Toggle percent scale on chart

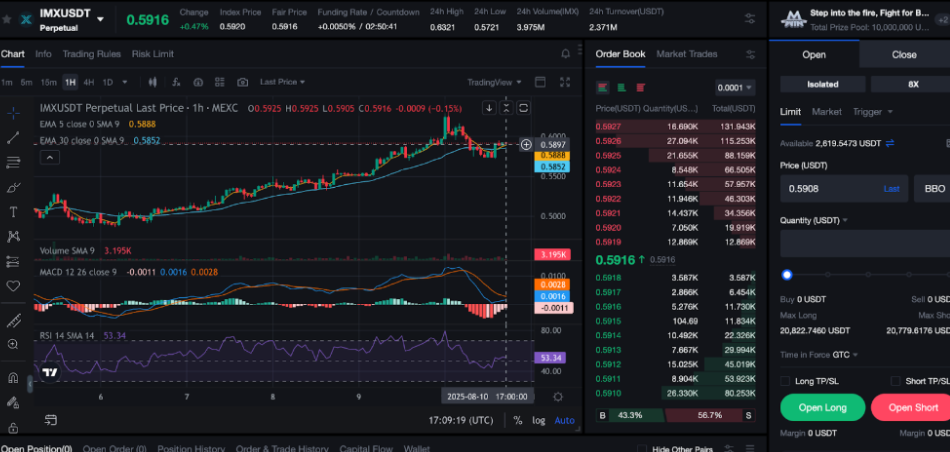click(518, 420)
